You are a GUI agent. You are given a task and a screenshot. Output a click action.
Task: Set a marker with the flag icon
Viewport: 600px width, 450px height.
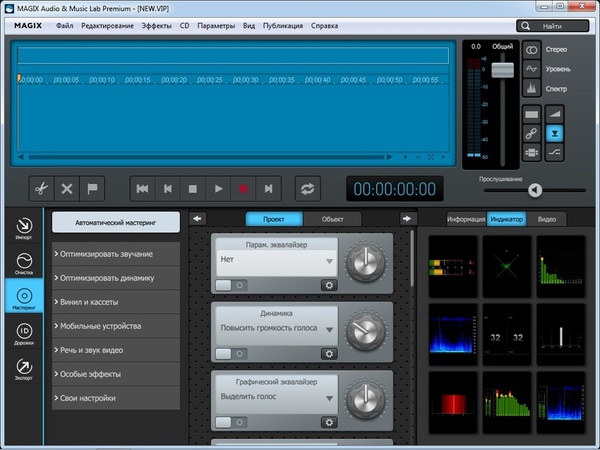92,189
